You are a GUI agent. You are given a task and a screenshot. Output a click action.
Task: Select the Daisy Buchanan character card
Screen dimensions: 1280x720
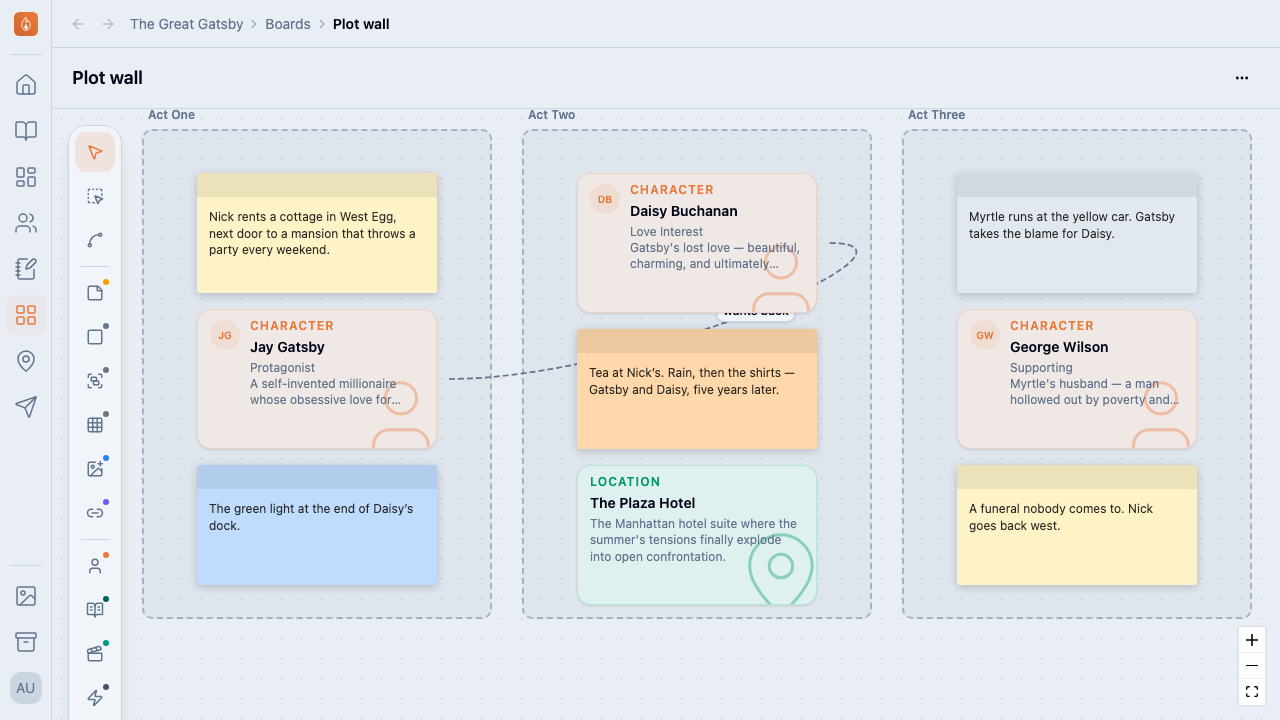pyautogui.click(x=697, y=243)
